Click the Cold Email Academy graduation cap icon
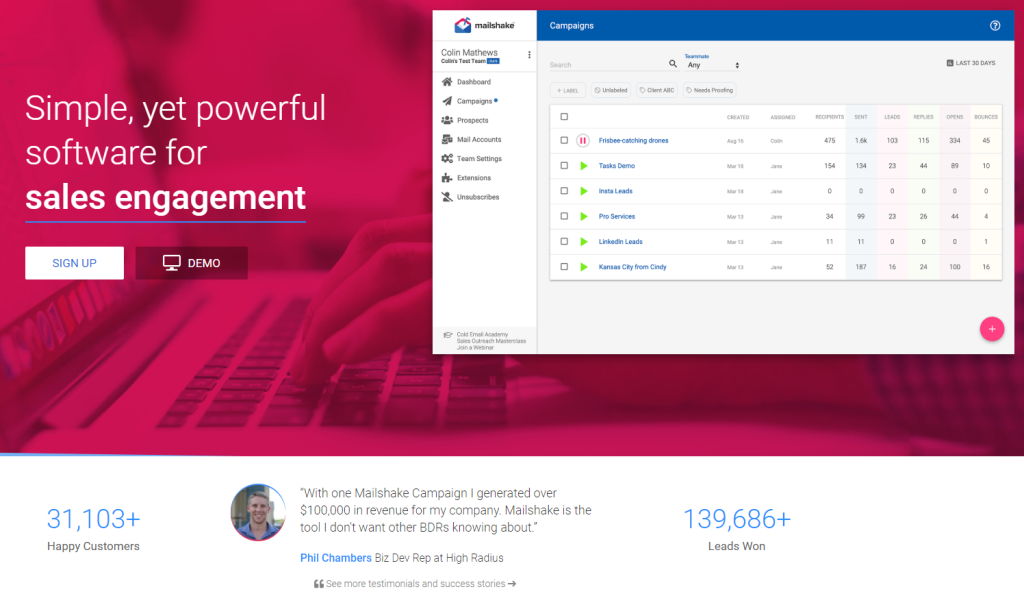 pyautogui.click(x=447, y=335)
